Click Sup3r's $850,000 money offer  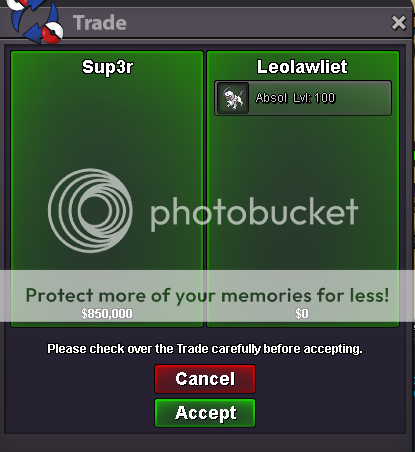(x=107, y=314)
